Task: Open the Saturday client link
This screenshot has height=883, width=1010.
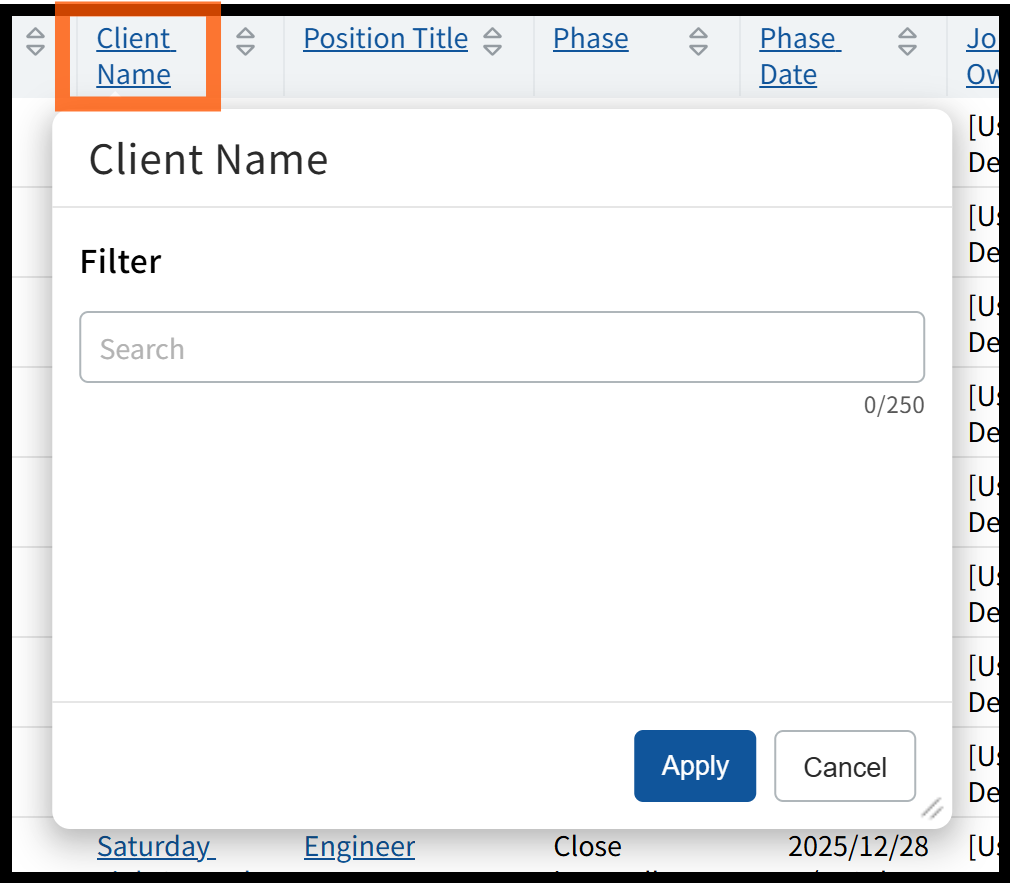Action: pyautogui.click(x=155, y=847)
